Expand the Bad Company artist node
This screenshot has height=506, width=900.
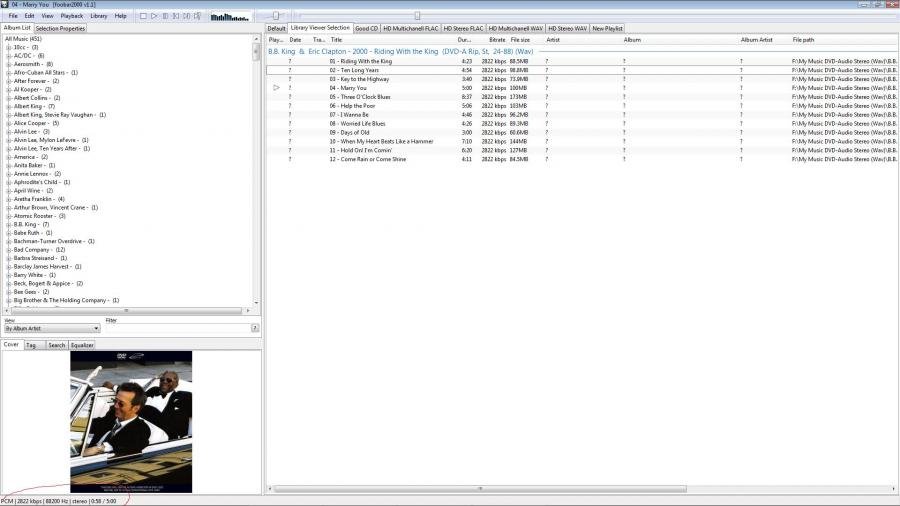[x=9, y=250]
